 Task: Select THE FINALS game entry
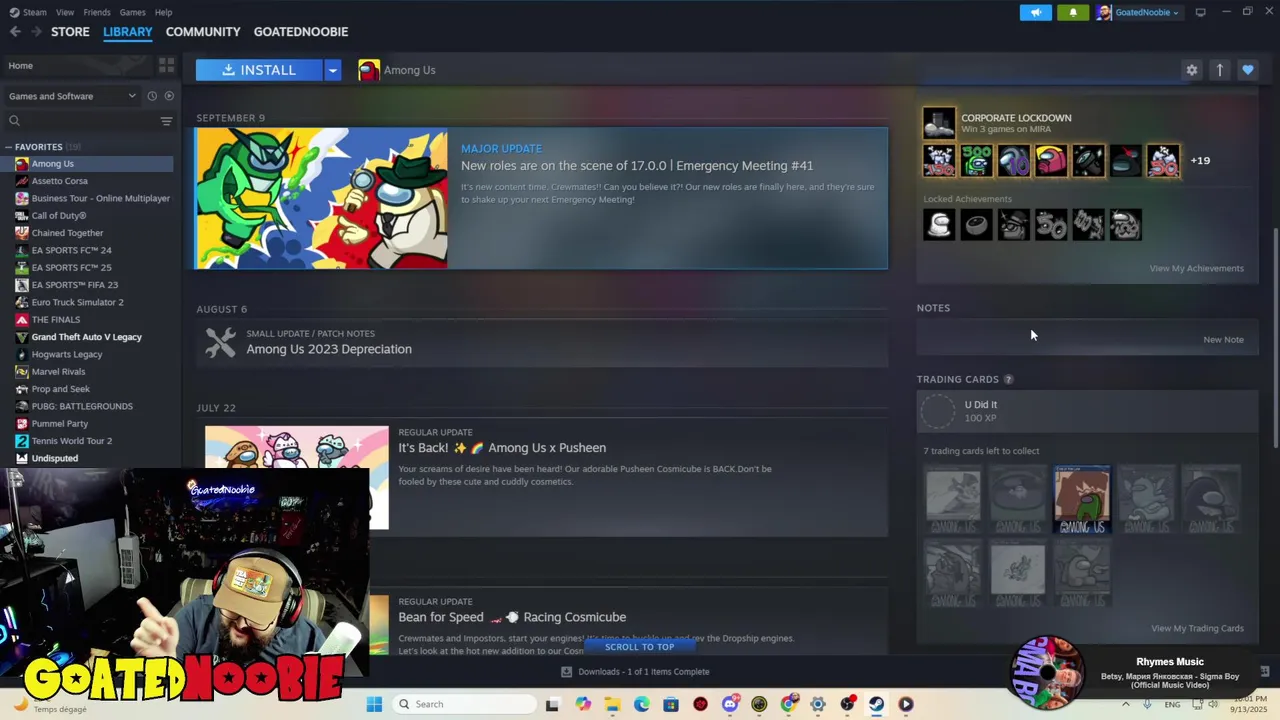(x=56, y=319)
